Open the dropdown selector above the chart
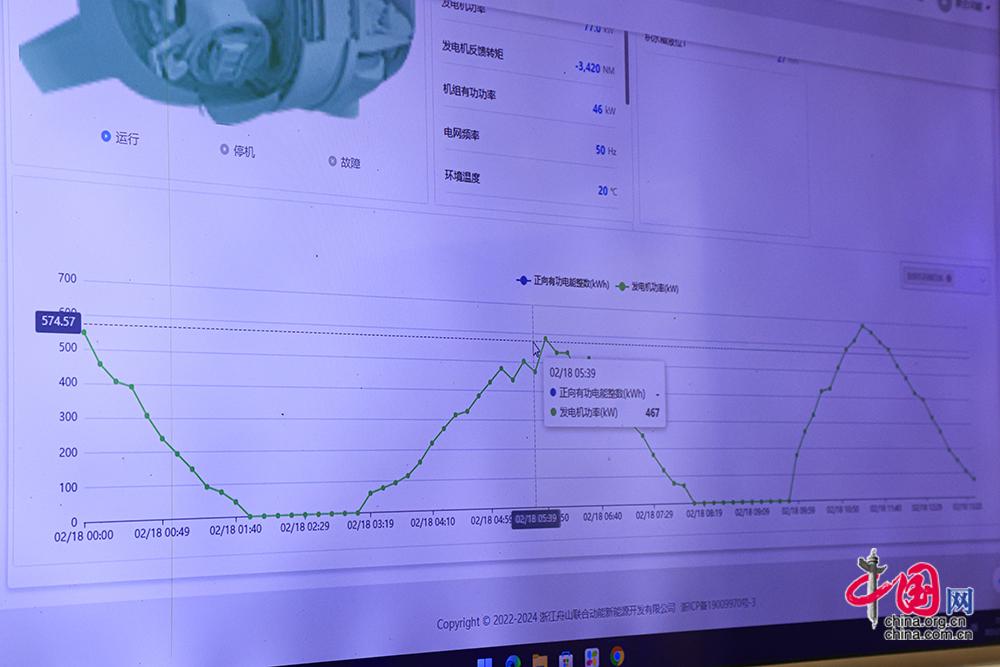This screenshot has width=1000, height=667. pyautogui.click(x=942, y=275)
